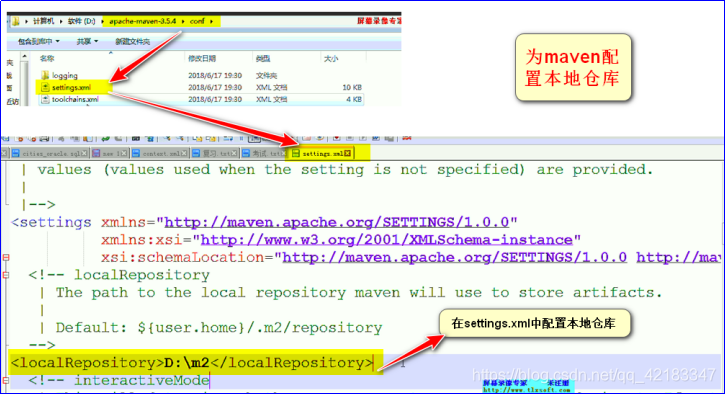
Task: Select the settings.xml editor tab
Action: pyautogui.click(x=322, y=153)
